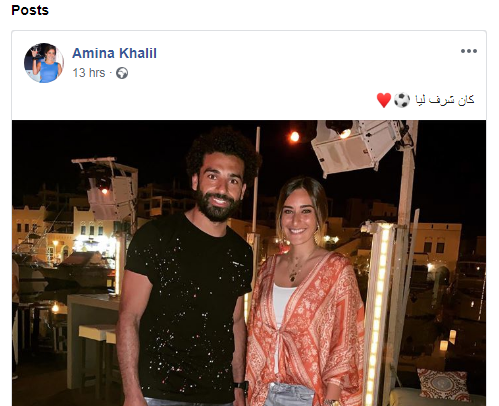Open the three-dot post options menu

point(469,51)
